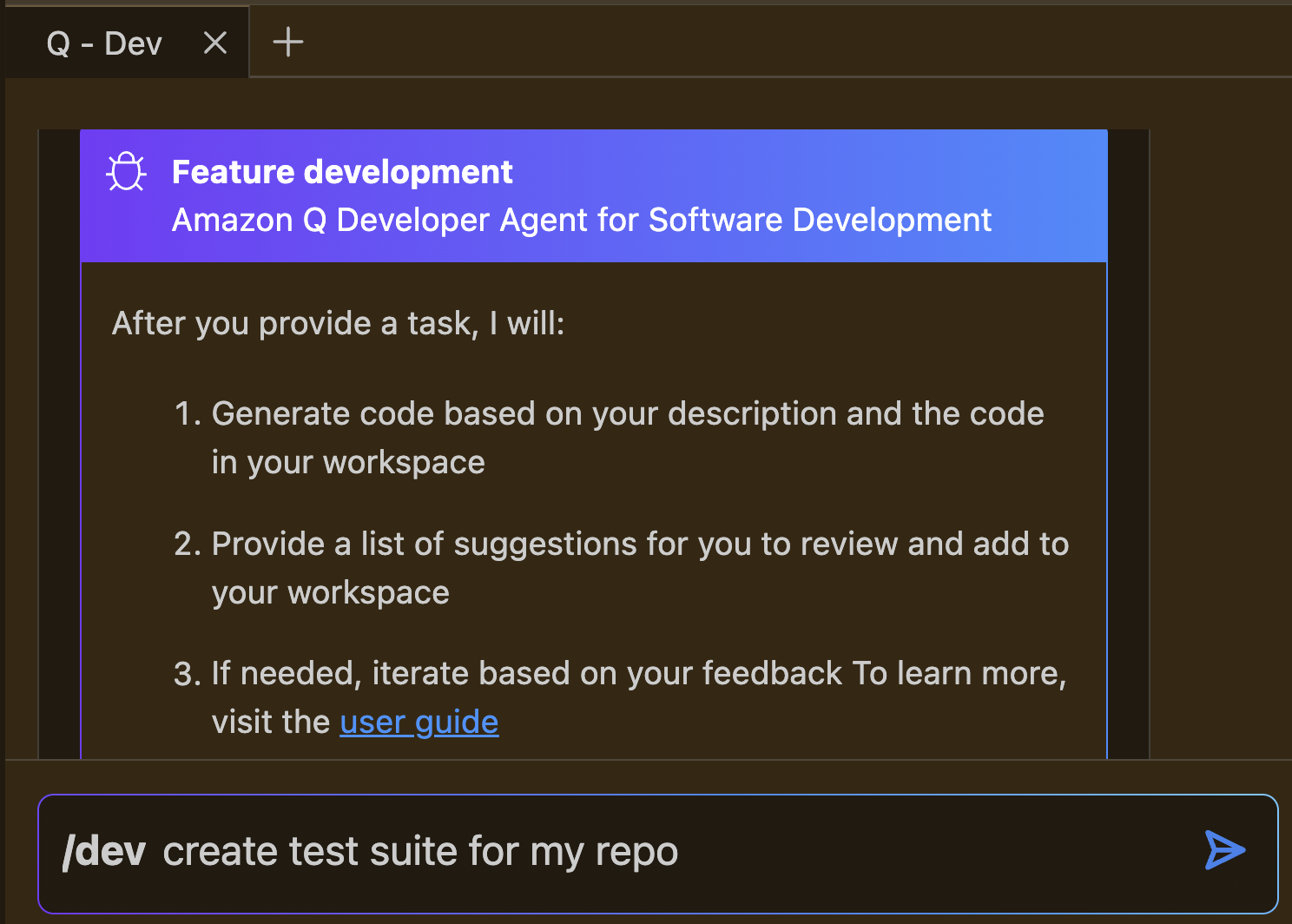This screenshot has height=924, width=1292.
Task: Click the prompt text 'create test suite for my repo'
Action: tap(419, 851)
